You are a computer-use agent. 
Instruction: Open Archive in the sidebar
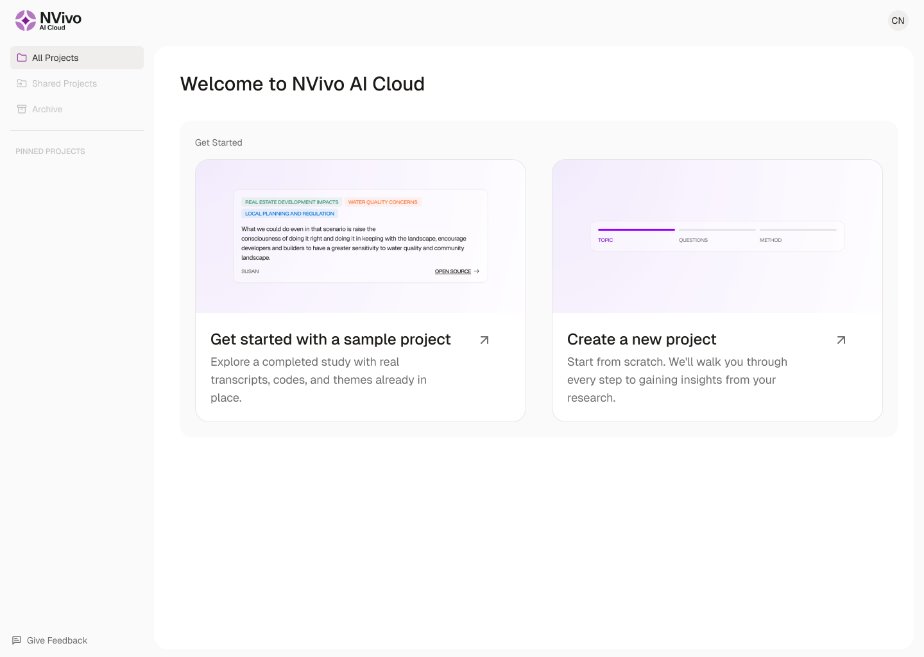77,109
